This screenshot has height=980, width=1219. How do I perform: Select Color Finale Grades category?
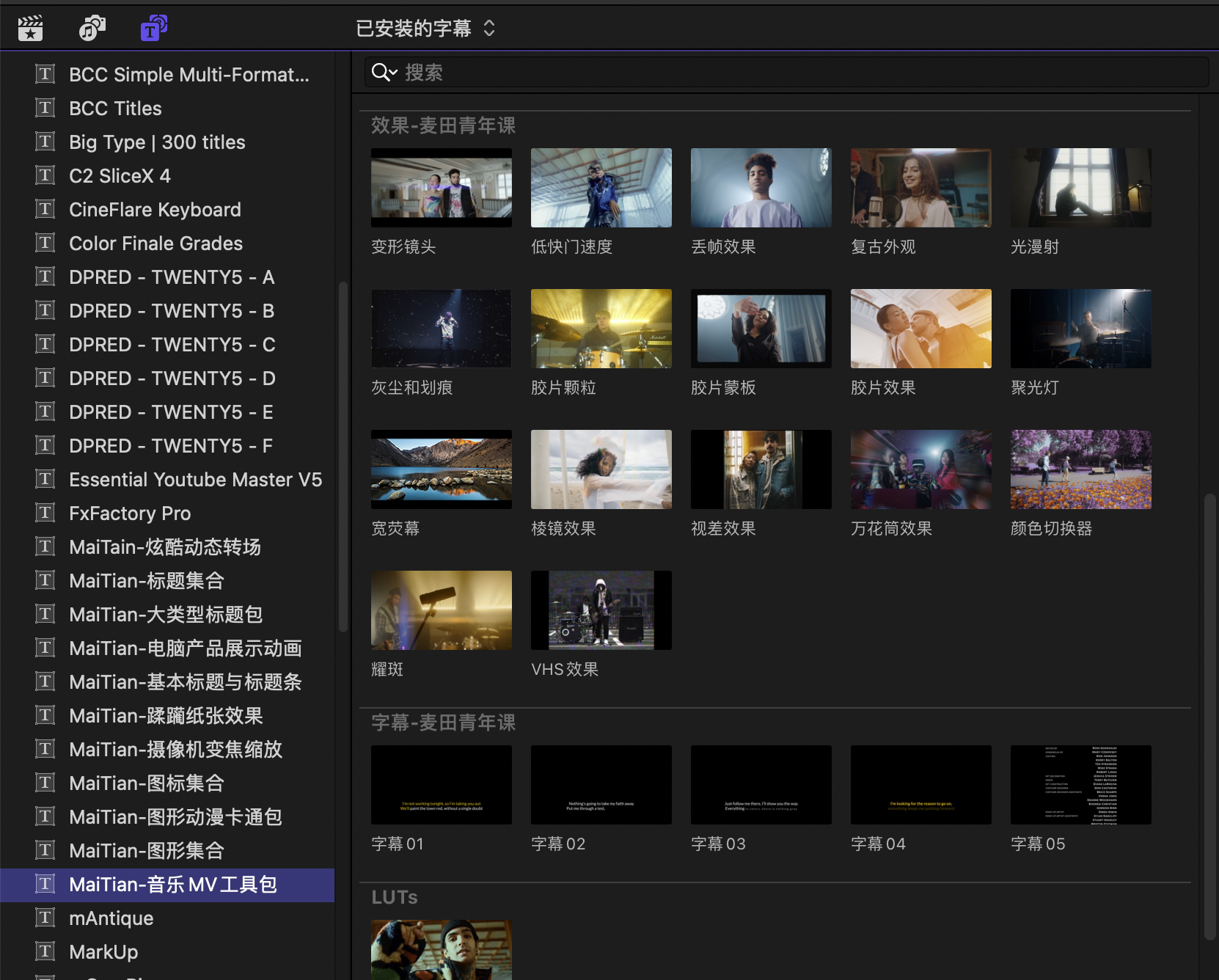167,244
